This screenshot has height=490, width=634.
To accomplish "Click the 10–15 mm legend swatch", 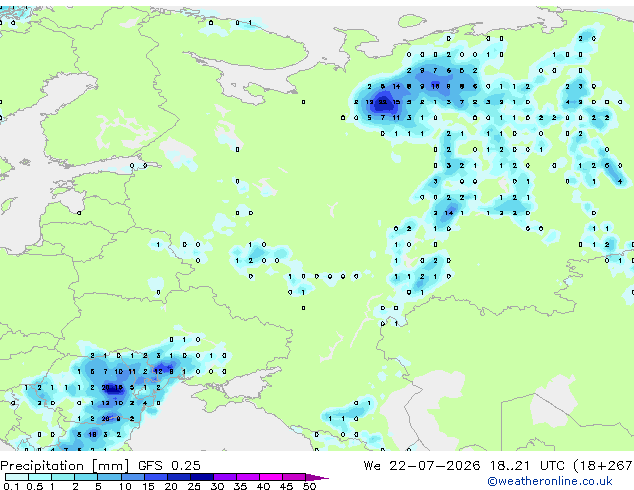I will click(x=132, y=477).
